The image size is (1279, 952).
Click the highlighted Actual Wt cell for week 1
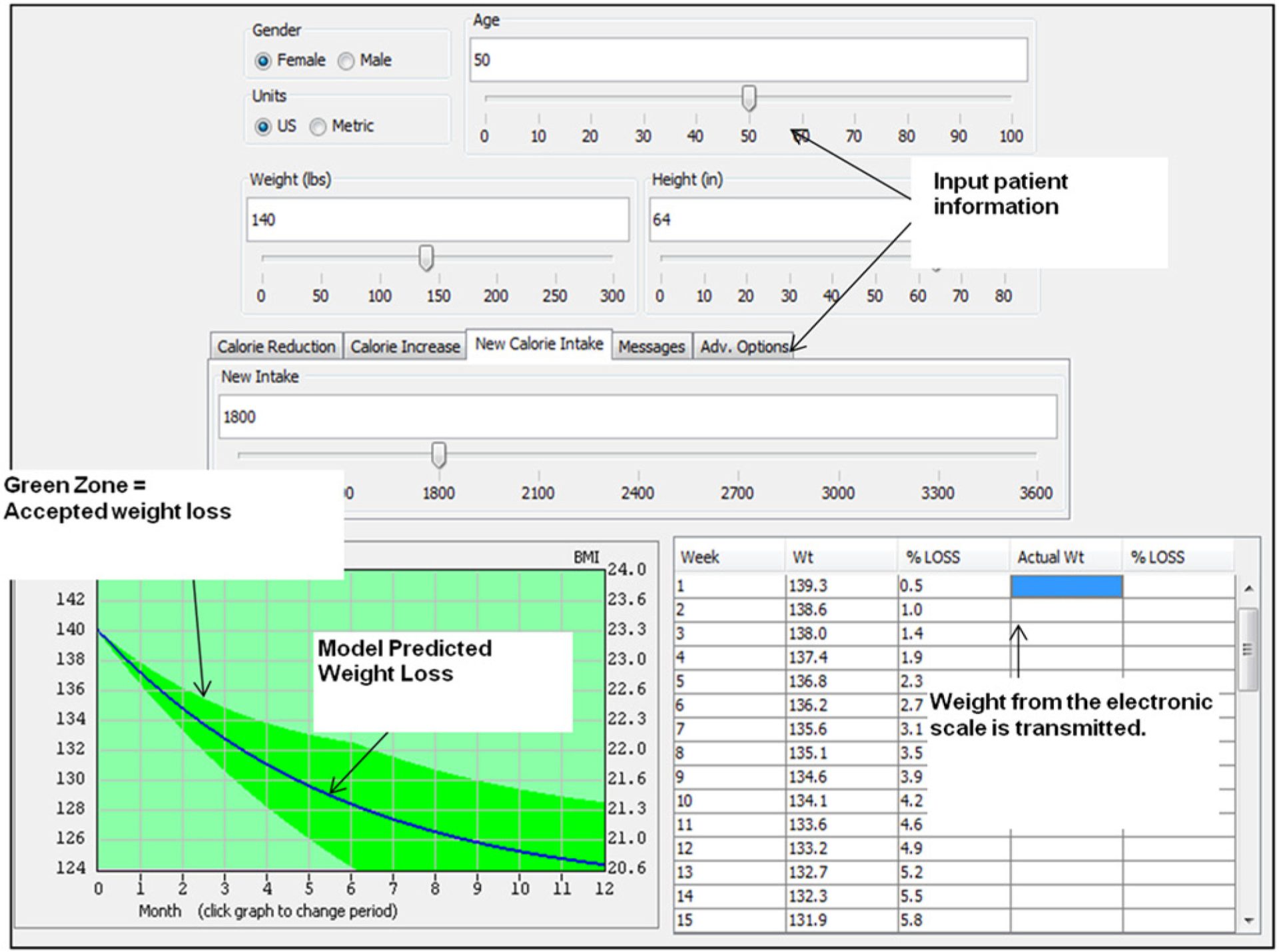[x=1066, y=586]
